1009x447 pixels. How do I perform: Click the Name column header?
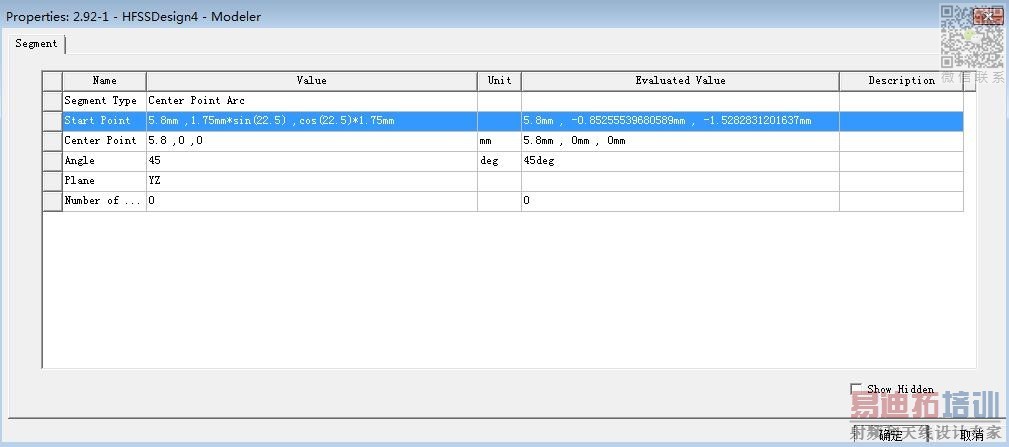pos(104,80)
